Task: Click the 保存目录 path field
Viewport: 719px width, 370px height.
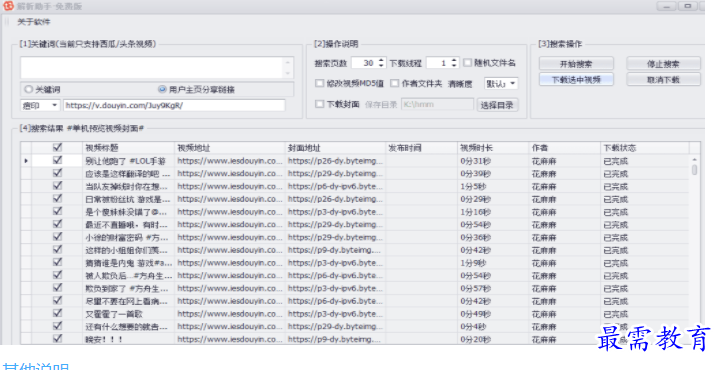Action: 437,105
